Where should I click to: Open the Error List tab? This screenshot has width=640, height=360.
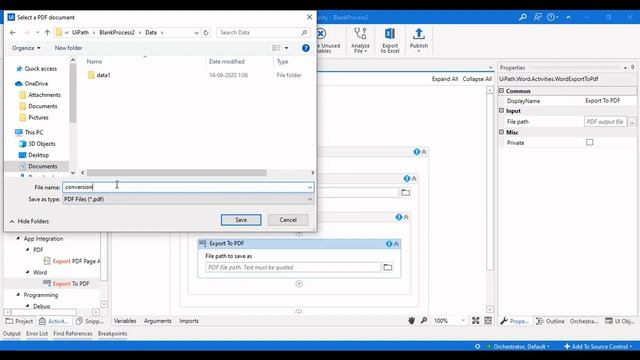point(37,333)
